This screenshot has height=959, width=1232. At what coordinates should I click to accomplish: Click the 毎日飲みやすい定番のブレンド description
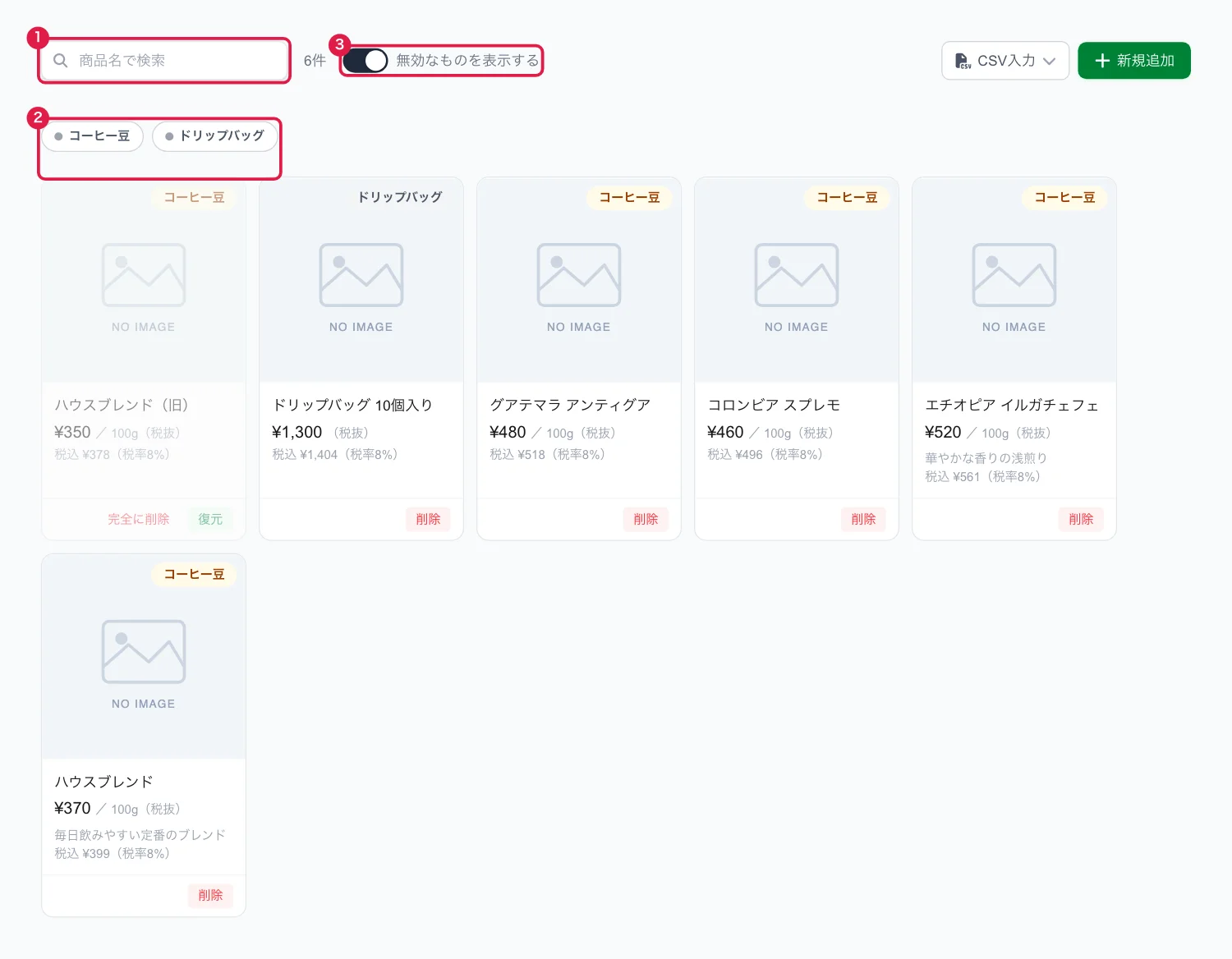point(140,835)
